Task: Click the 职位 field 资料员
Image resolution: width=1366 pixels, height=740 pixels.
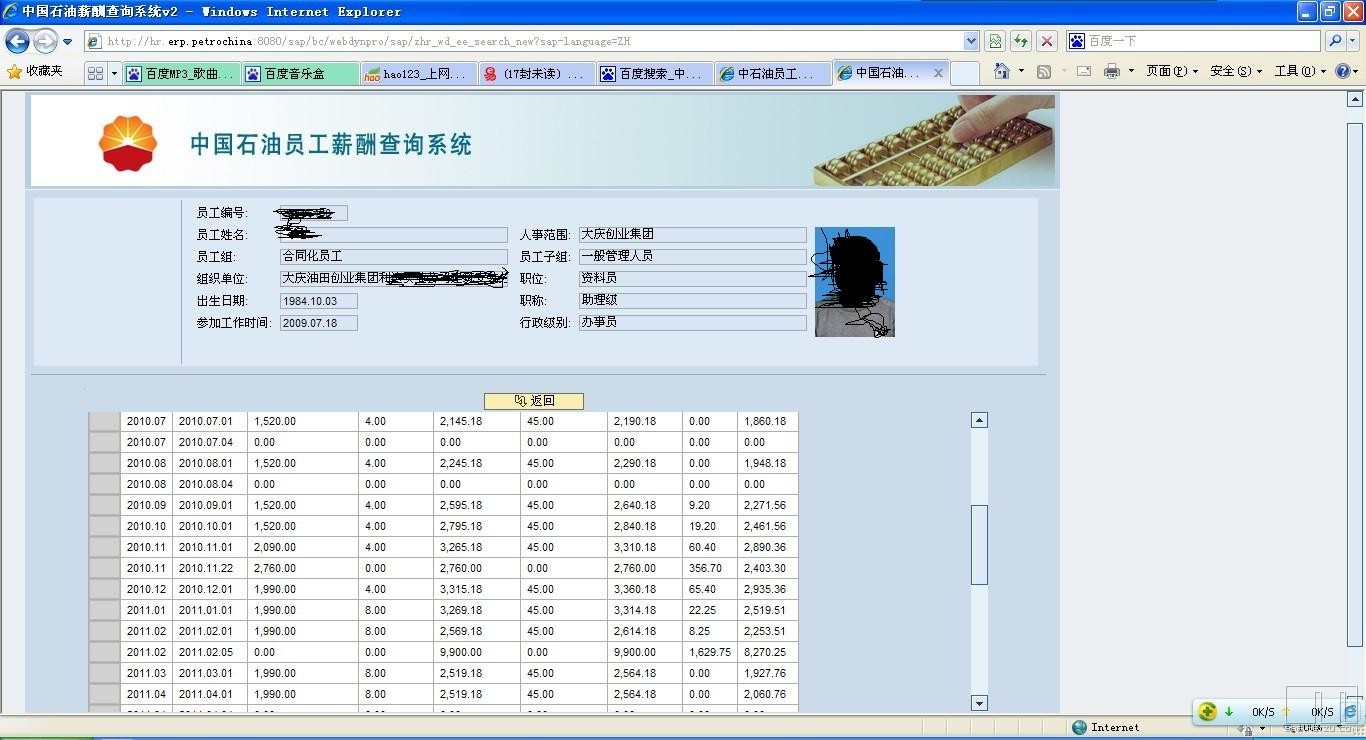Action: click(692, 278)
